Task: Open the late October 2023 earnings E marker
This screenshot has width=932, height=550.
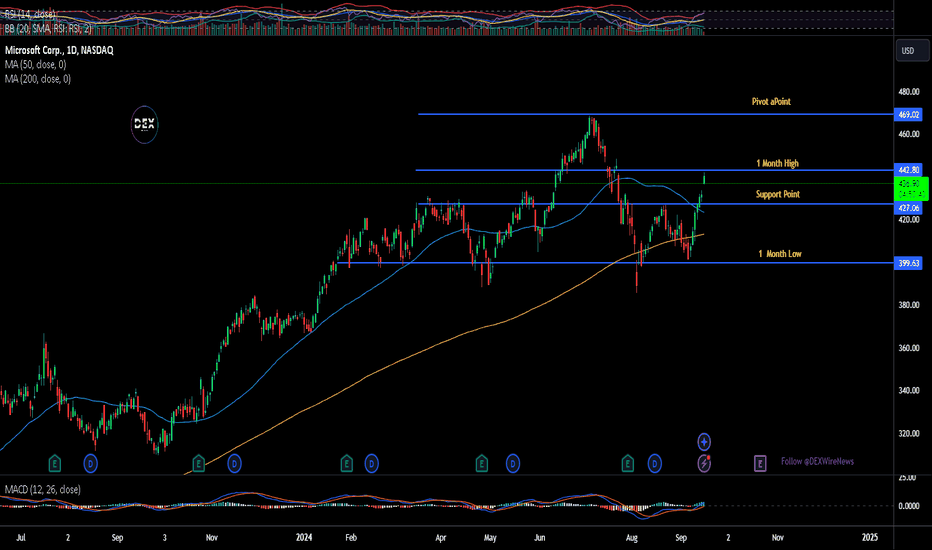Action: click(x=199, y=463)
